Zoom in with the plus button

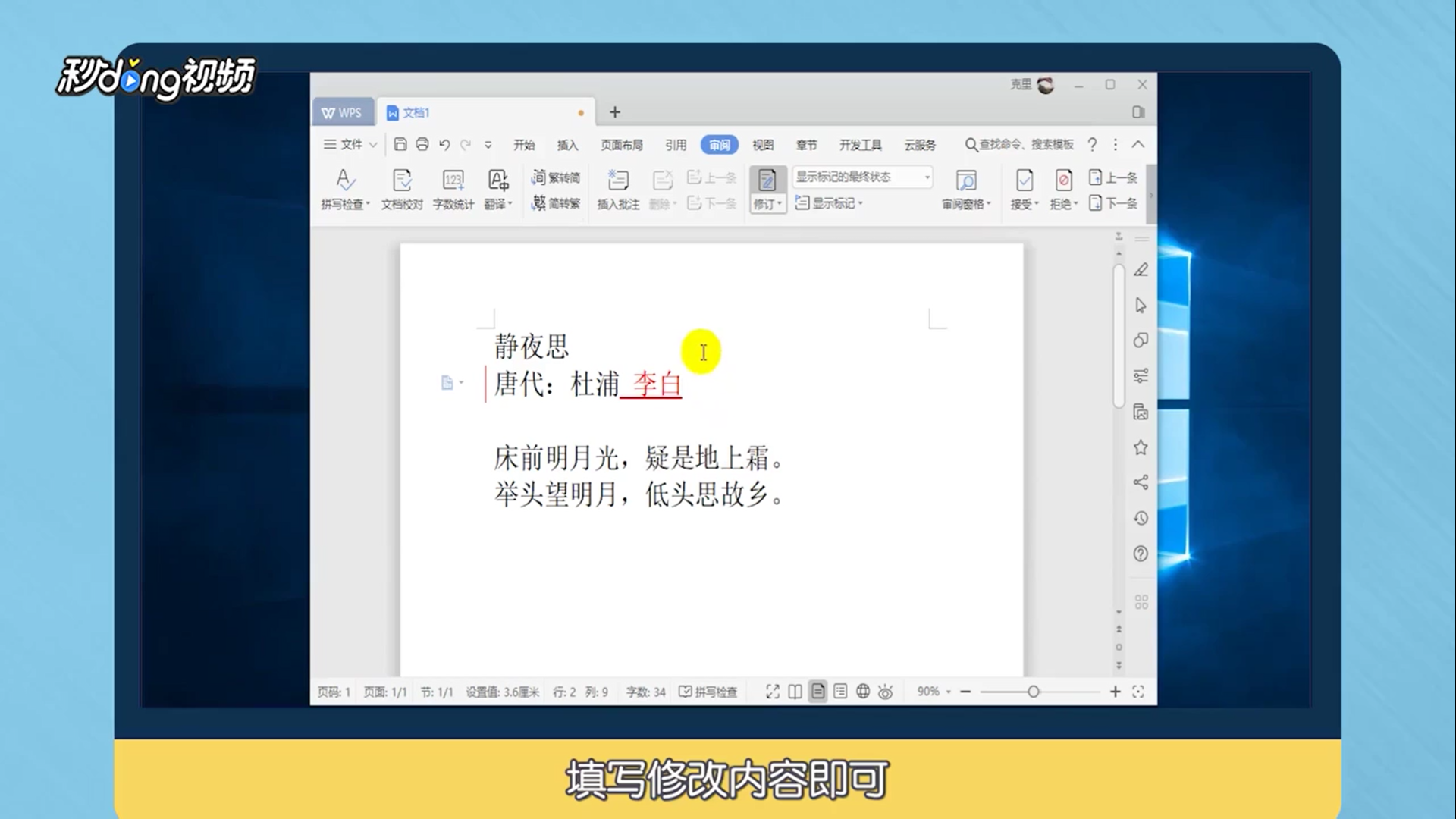1115,692
